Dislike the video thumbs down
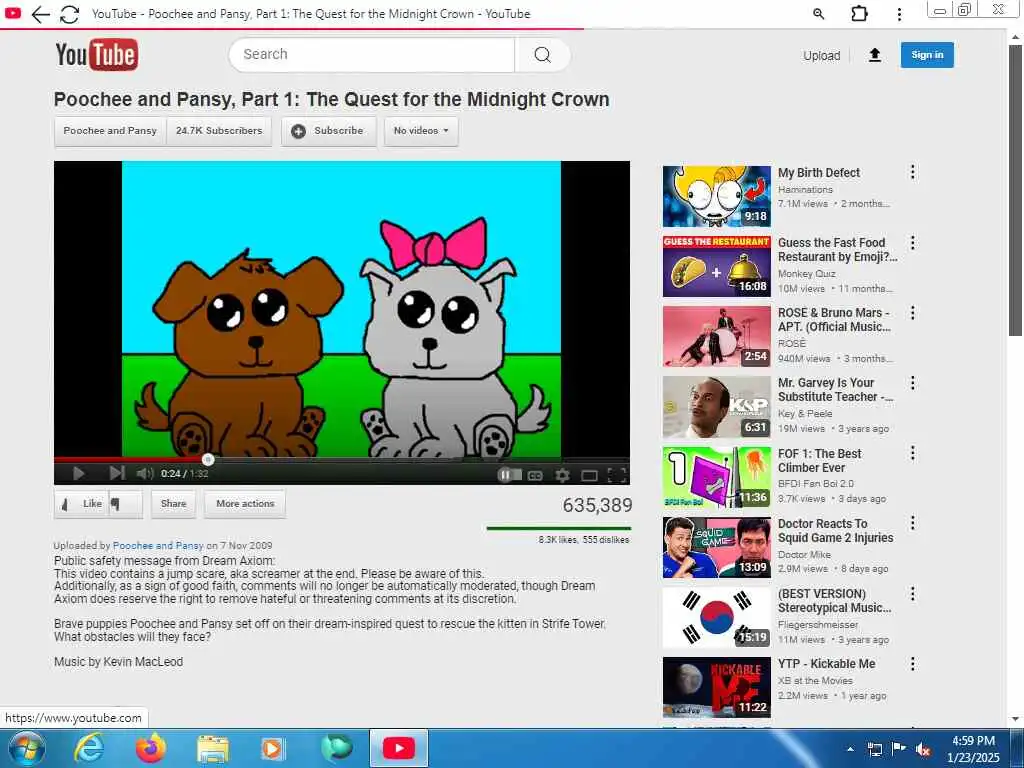Viewport: 1024px width, 768px height. (x=125, y=504)
